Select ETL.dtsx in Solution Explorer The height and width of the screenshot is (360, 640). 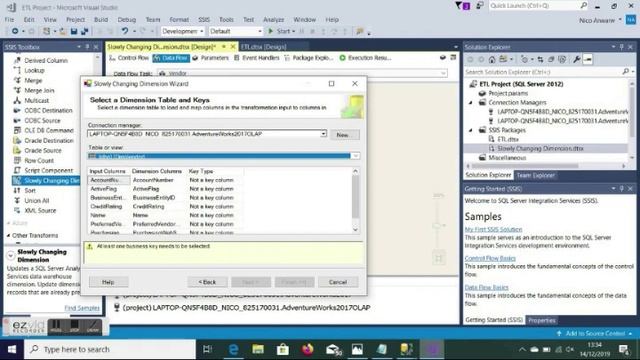coord(508,139)
